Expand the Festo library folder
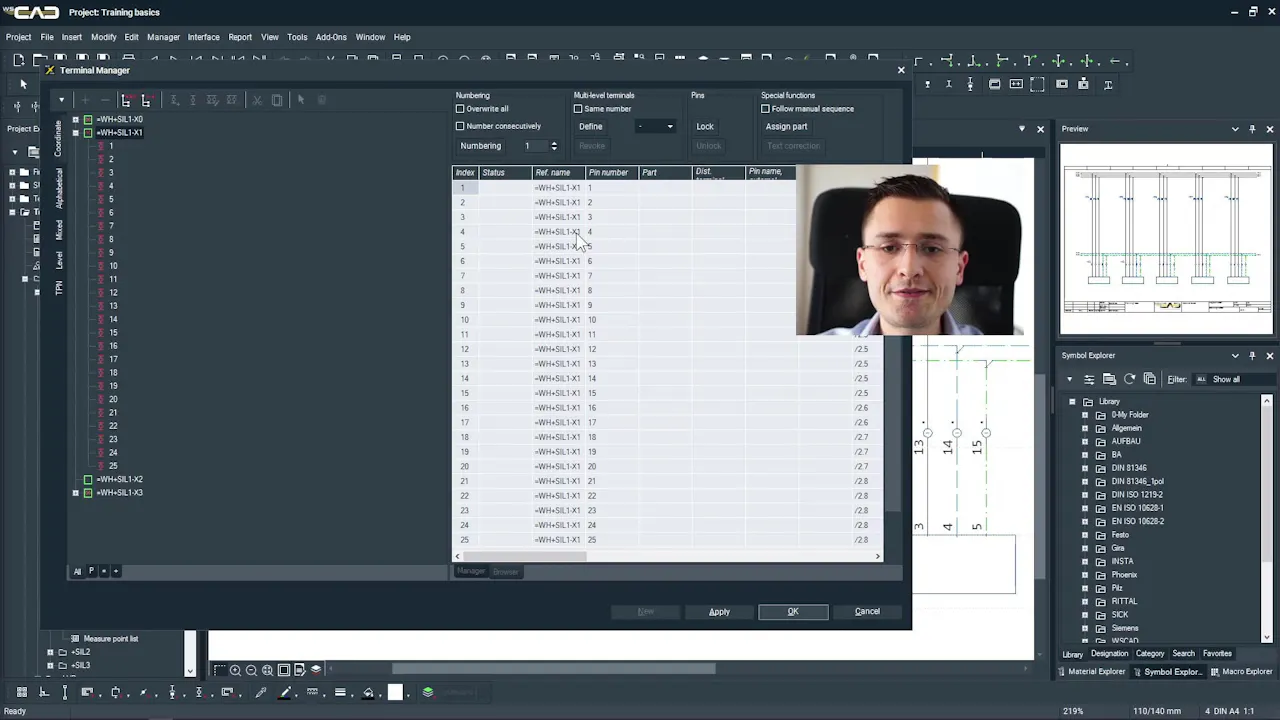 click(1086, 535)
